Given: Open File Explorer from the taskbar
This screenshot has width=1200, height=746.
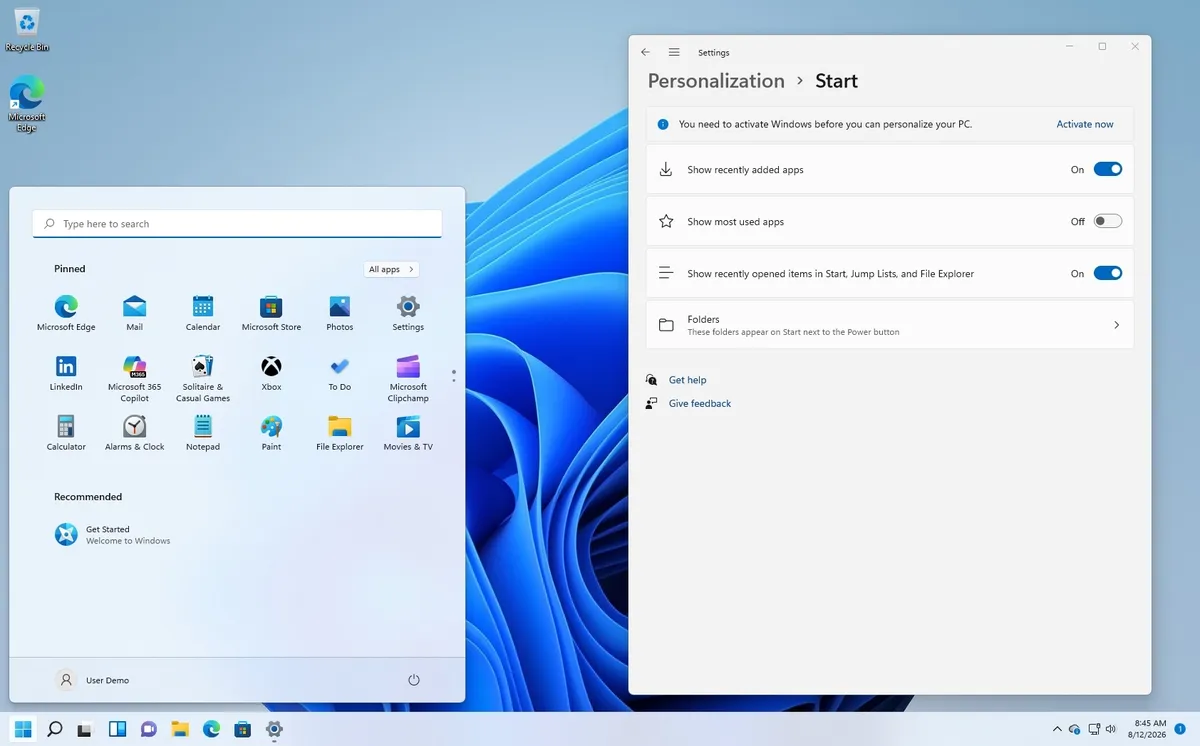Looking at the screenshot, I should [180, 729].
